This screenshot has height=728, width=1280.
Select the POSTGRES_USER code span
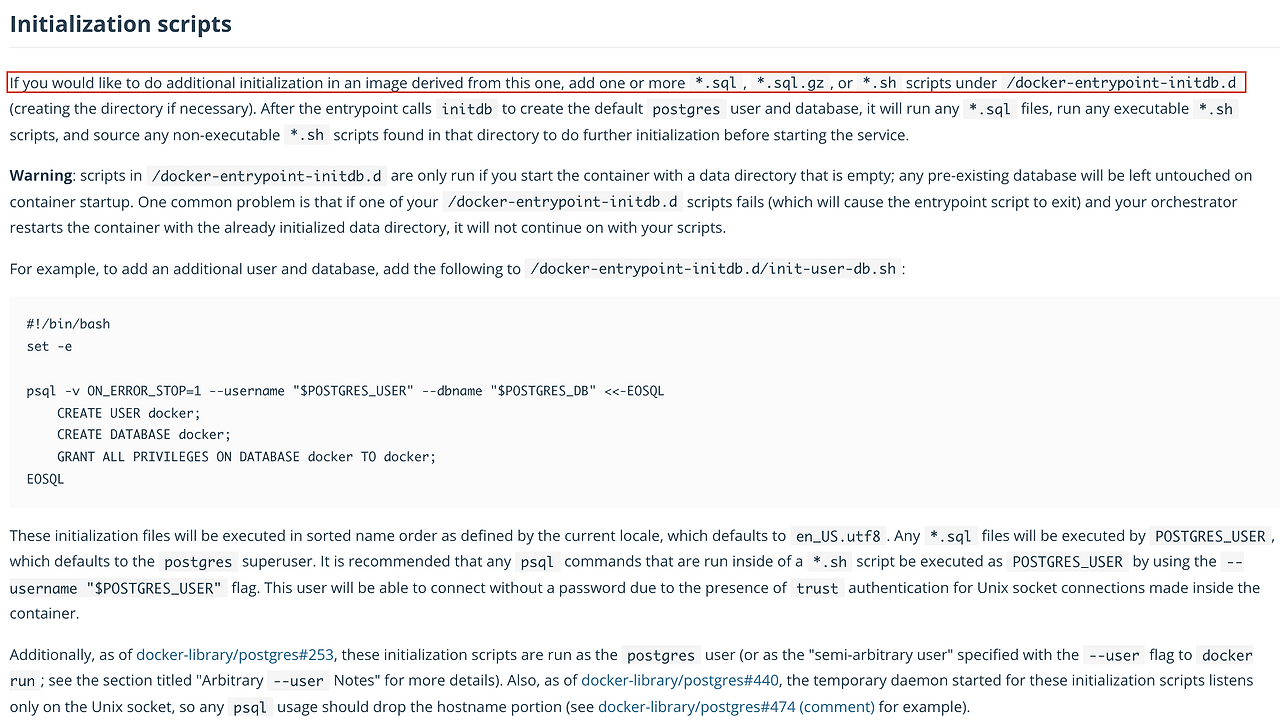[1210, 536]
